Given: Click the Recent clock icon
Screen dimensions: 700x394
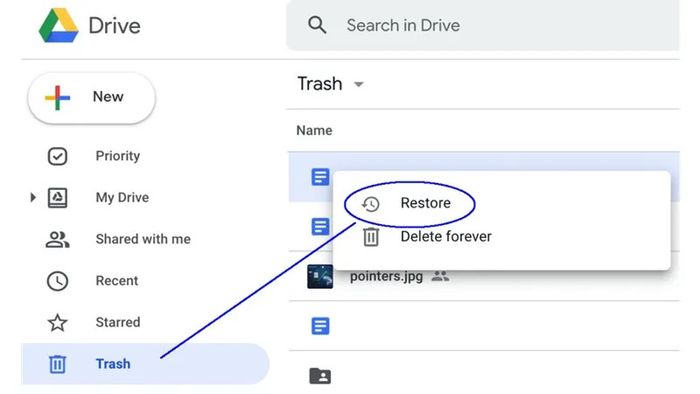Looking at the screenshot, I should pos(58,281).
